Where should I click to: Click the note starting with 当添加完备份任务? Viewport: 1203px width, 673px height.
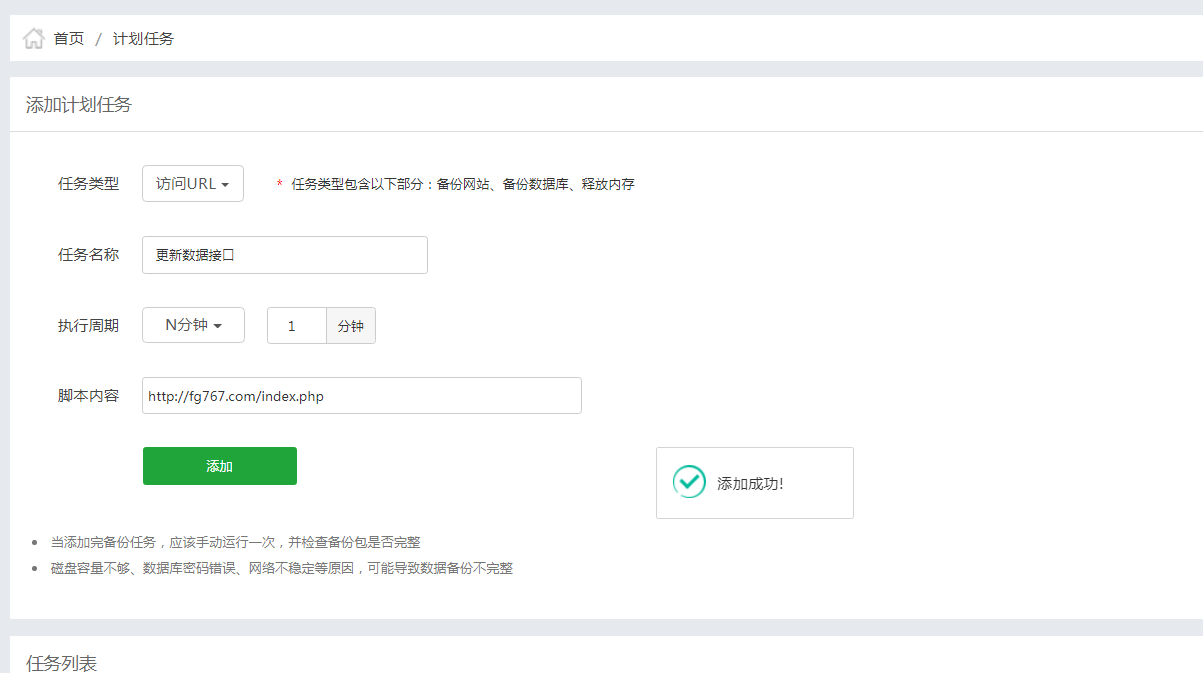236,542
